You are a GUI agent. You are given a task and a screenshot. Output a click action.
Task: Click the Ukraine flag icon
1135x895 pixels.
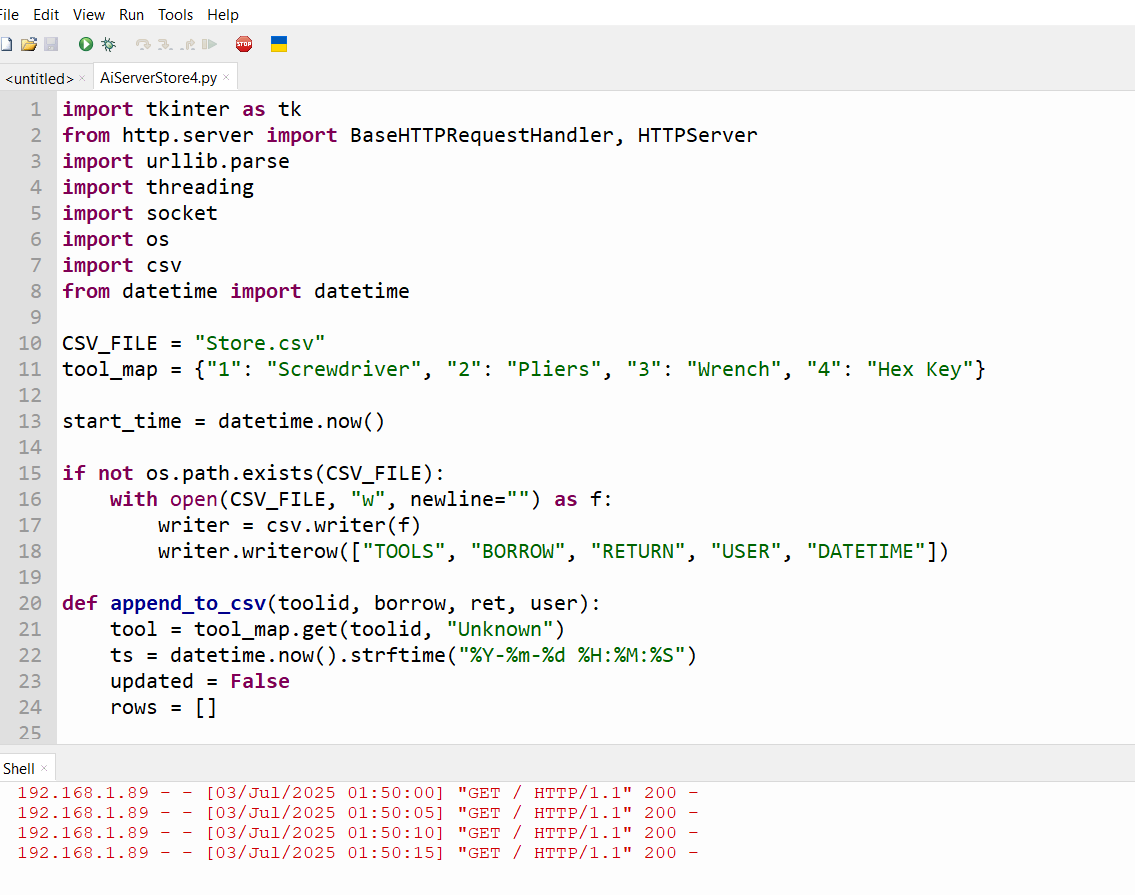pos(280,44)
